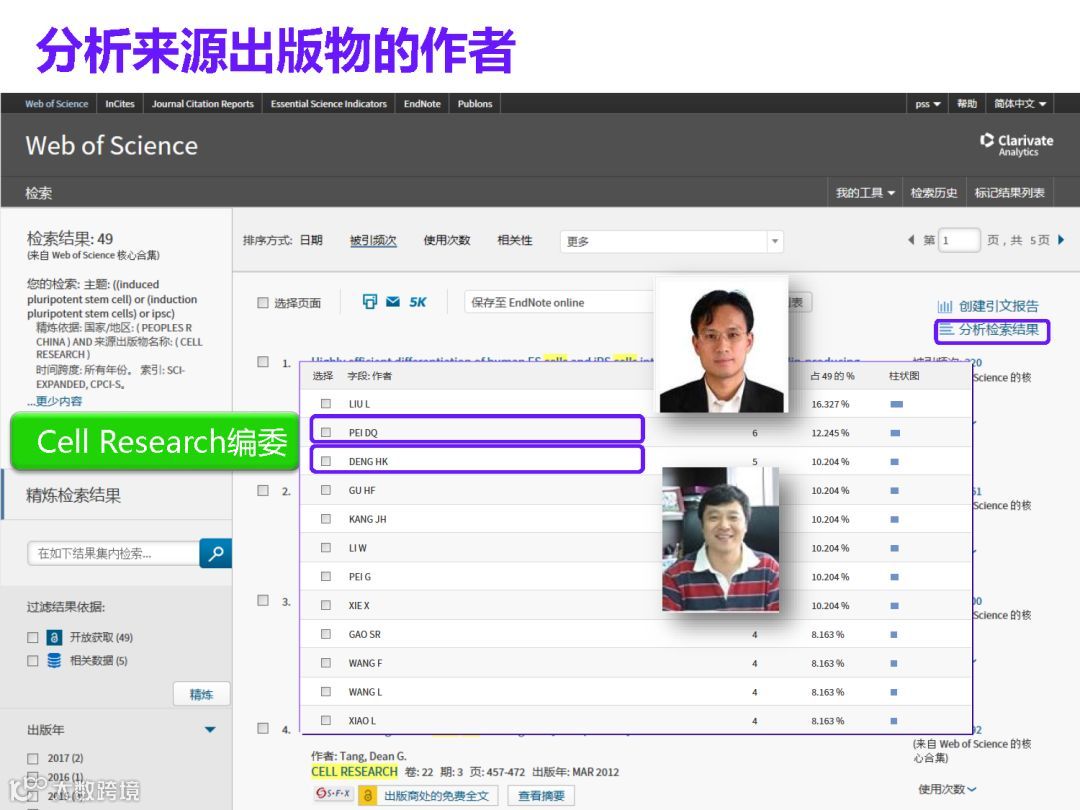
Task: Toggle the 相关数据 (5) filter checkbox
Action: (x=32, y=661)
